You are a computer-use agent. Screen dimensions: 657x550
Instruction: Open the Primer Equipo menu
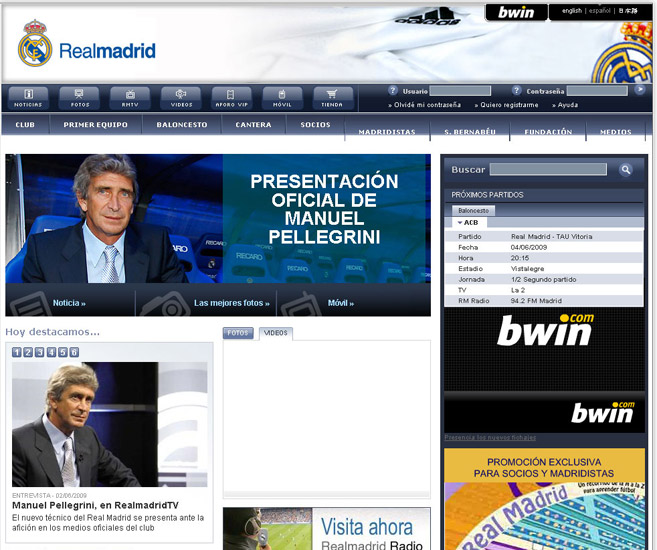[94, 126]
